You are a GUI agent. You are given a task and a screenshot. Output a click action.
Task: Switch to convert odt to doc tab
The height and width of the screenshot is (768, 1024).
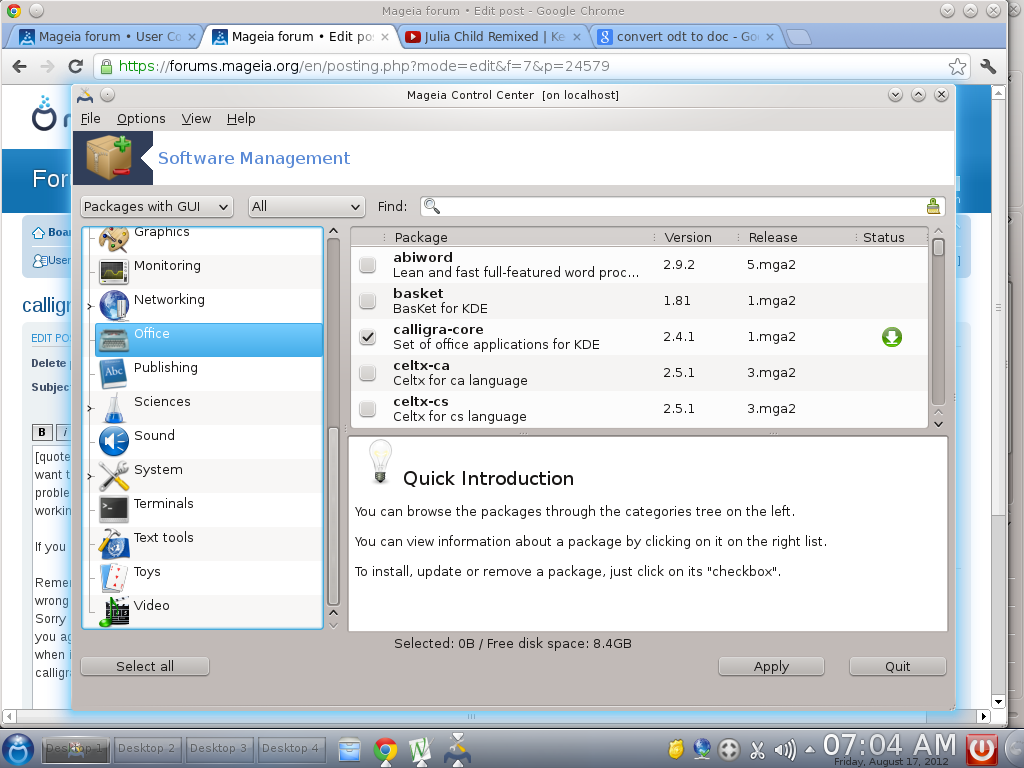pyautogui.click(x=686, y=37)
